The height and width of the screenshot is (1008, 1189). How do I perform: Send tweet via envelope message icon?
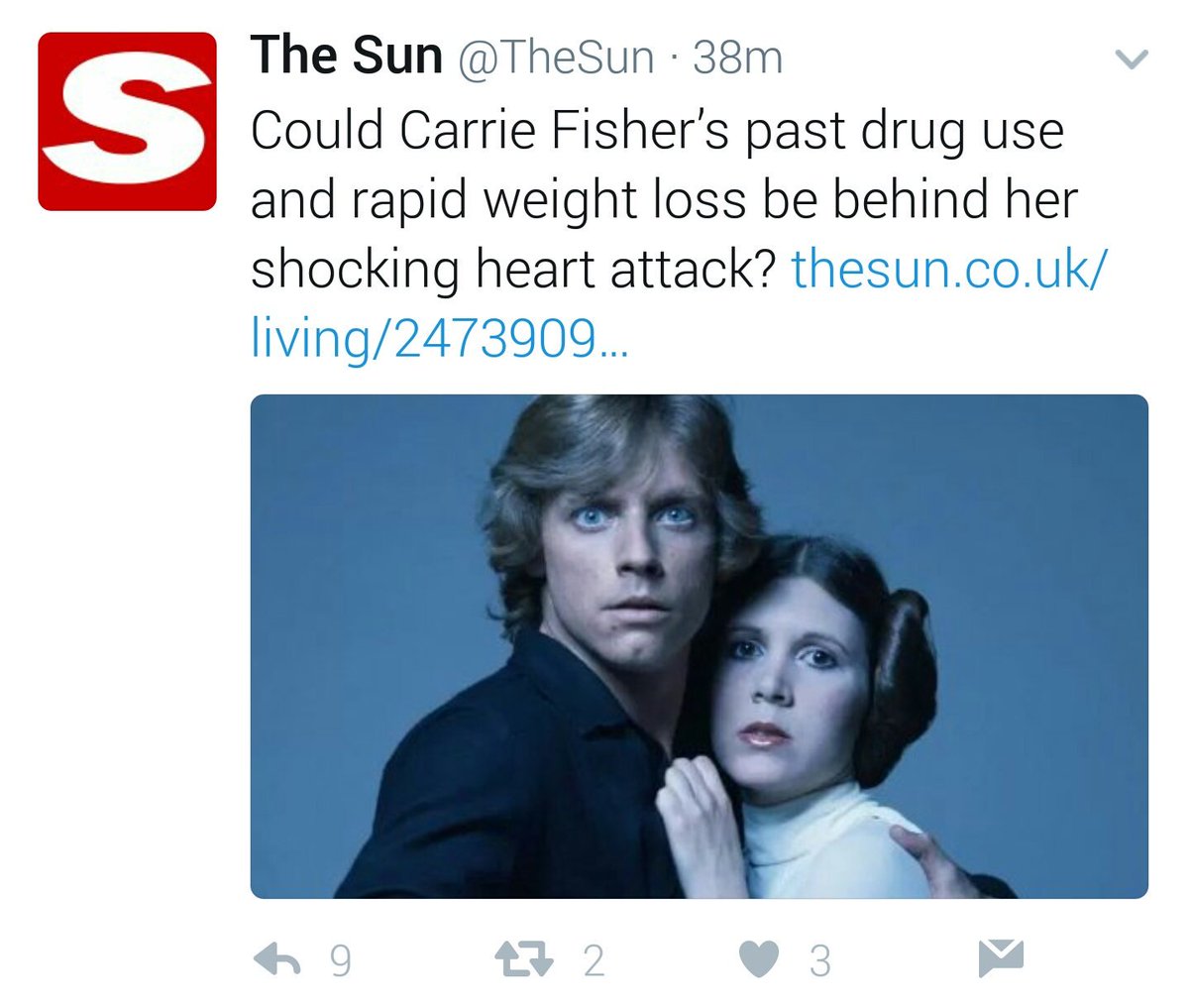tap(1001, 957)
